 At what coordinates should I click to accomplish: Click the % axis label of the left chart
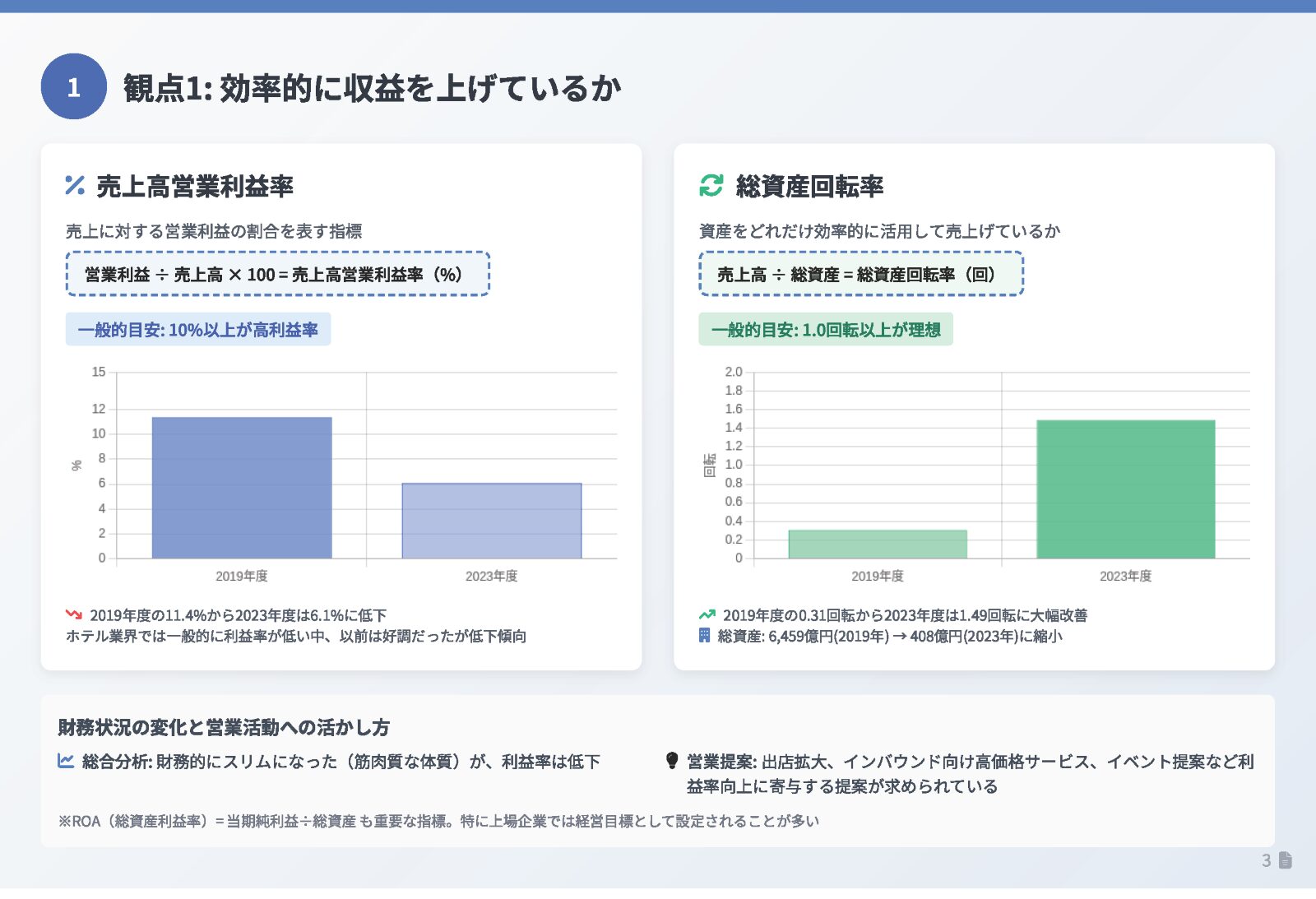coord(77,466)
